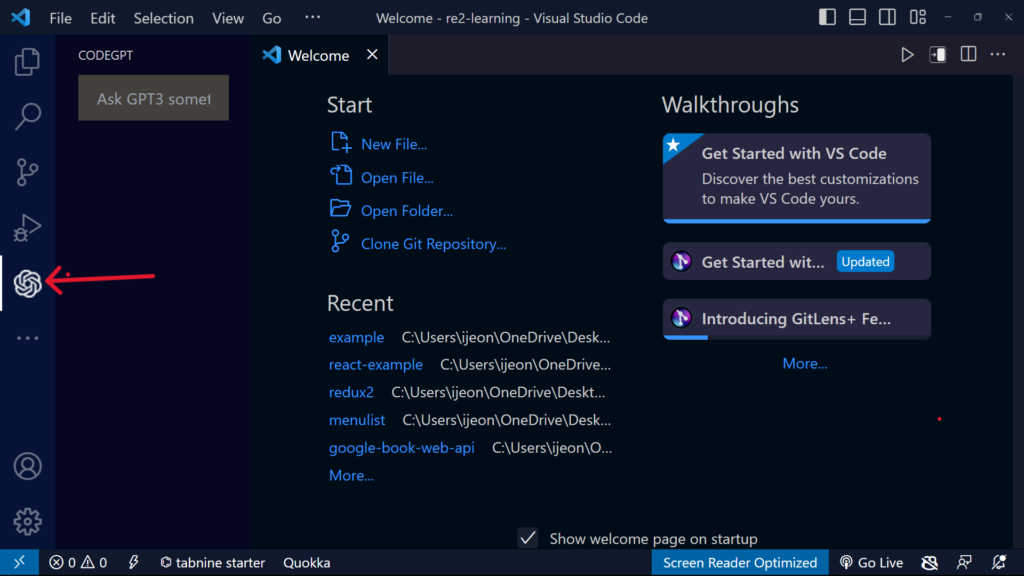1024x576 pixels.
Task: Click the Accounts icon in Activity Bar
Action: tap(27, 466)
